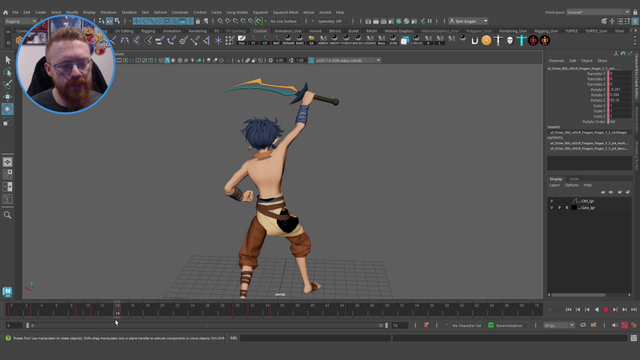Viewport: 640px width, 360px height.
Task: Toggle visibility of Geo_lyr layer
Action: tap(551, 208)
